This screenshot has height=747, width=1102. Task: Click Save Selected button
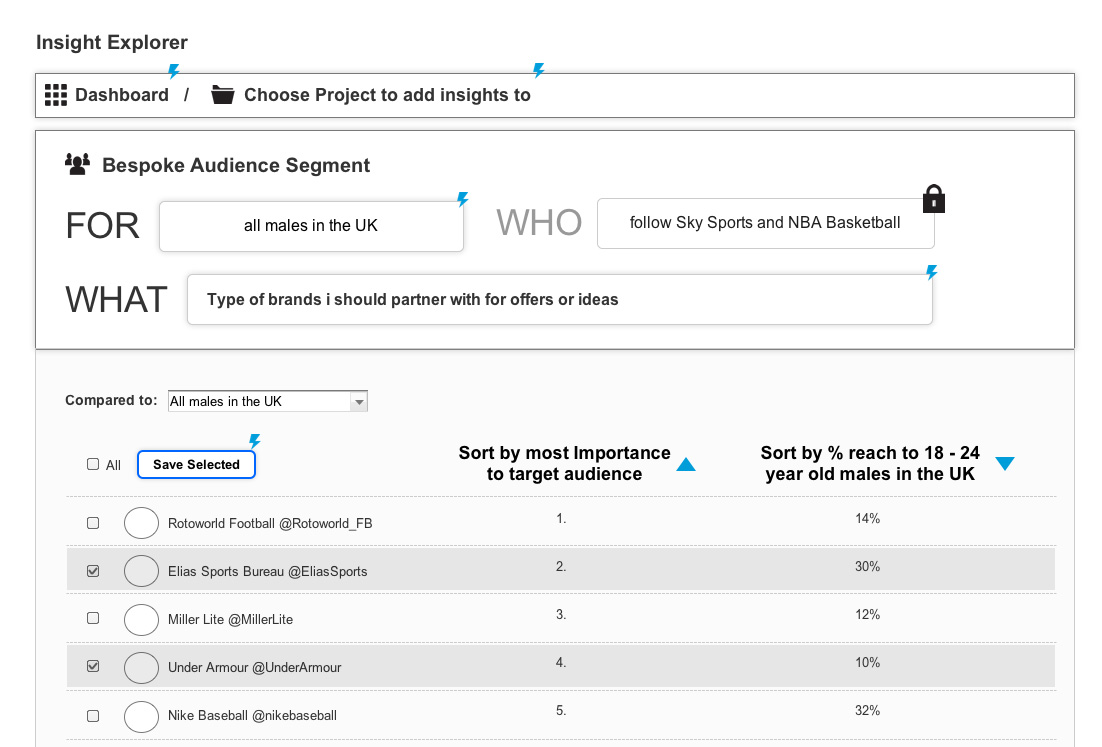click(x=196, y=465)
